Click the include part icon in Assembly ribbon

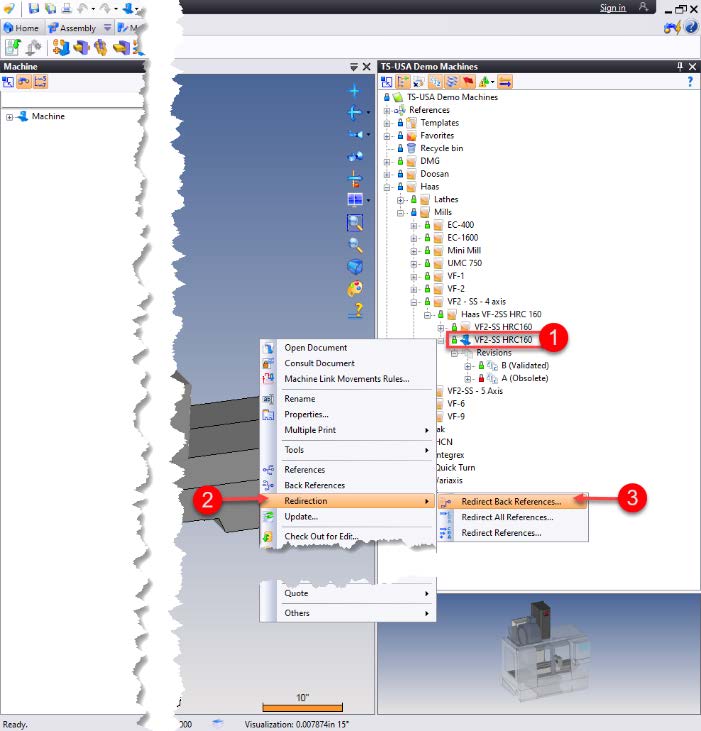[61, 47]
